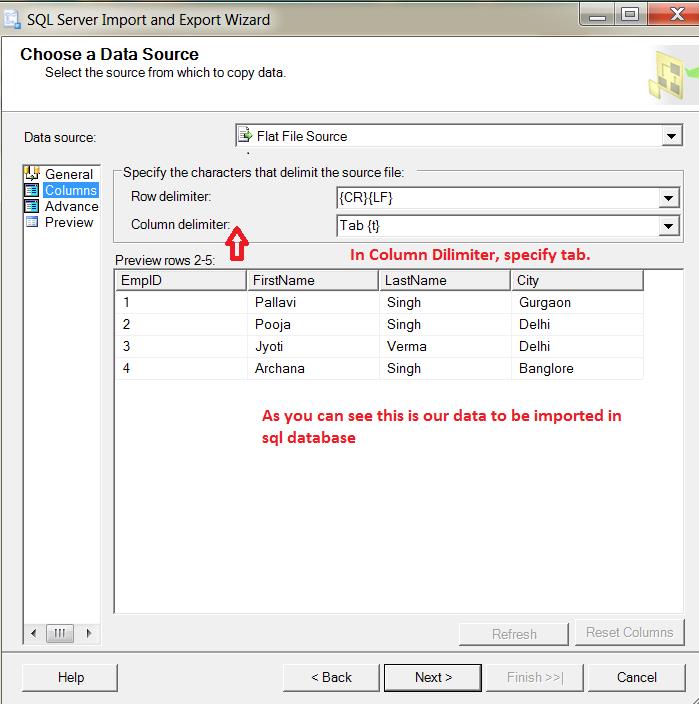Click the Columns page icon in sidebar

(32, 190)
